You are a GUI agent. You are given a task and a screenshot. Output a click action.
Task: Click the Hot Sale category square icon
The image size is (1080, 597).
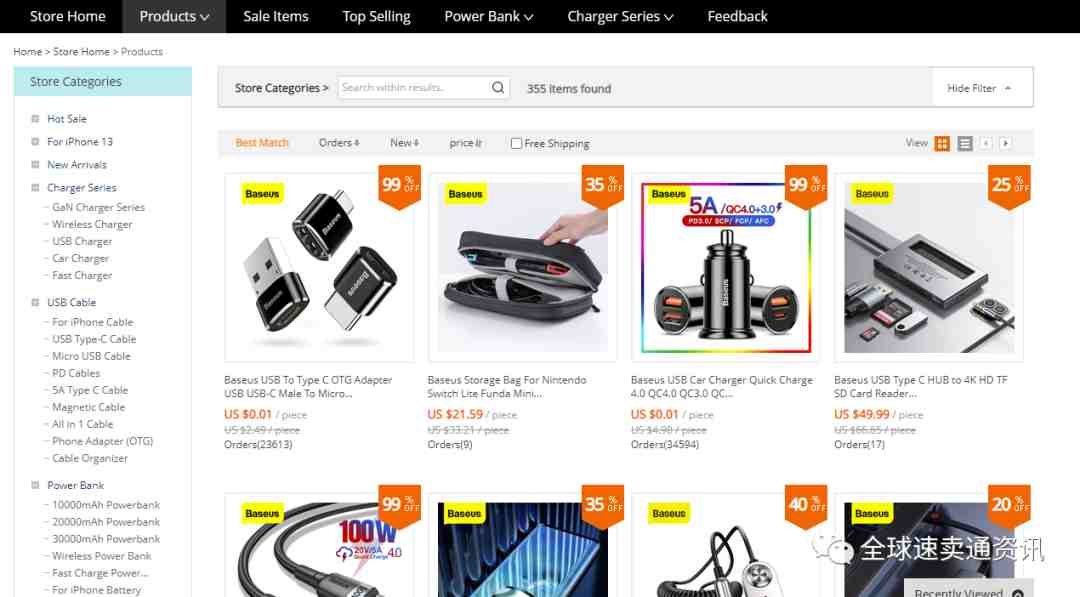coord(35,118)
